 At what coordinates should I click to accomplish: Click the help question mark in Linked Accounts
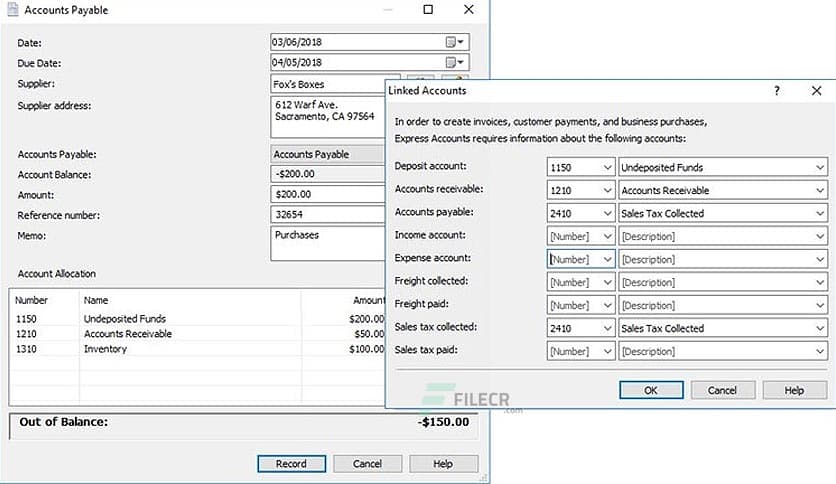point(777,91)
